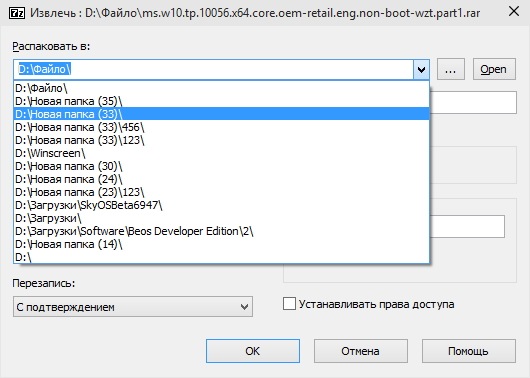
Task: Pick 'D:\Новая папка (24)\' entry
Action: pyautogui.click(x=221, y=179)
